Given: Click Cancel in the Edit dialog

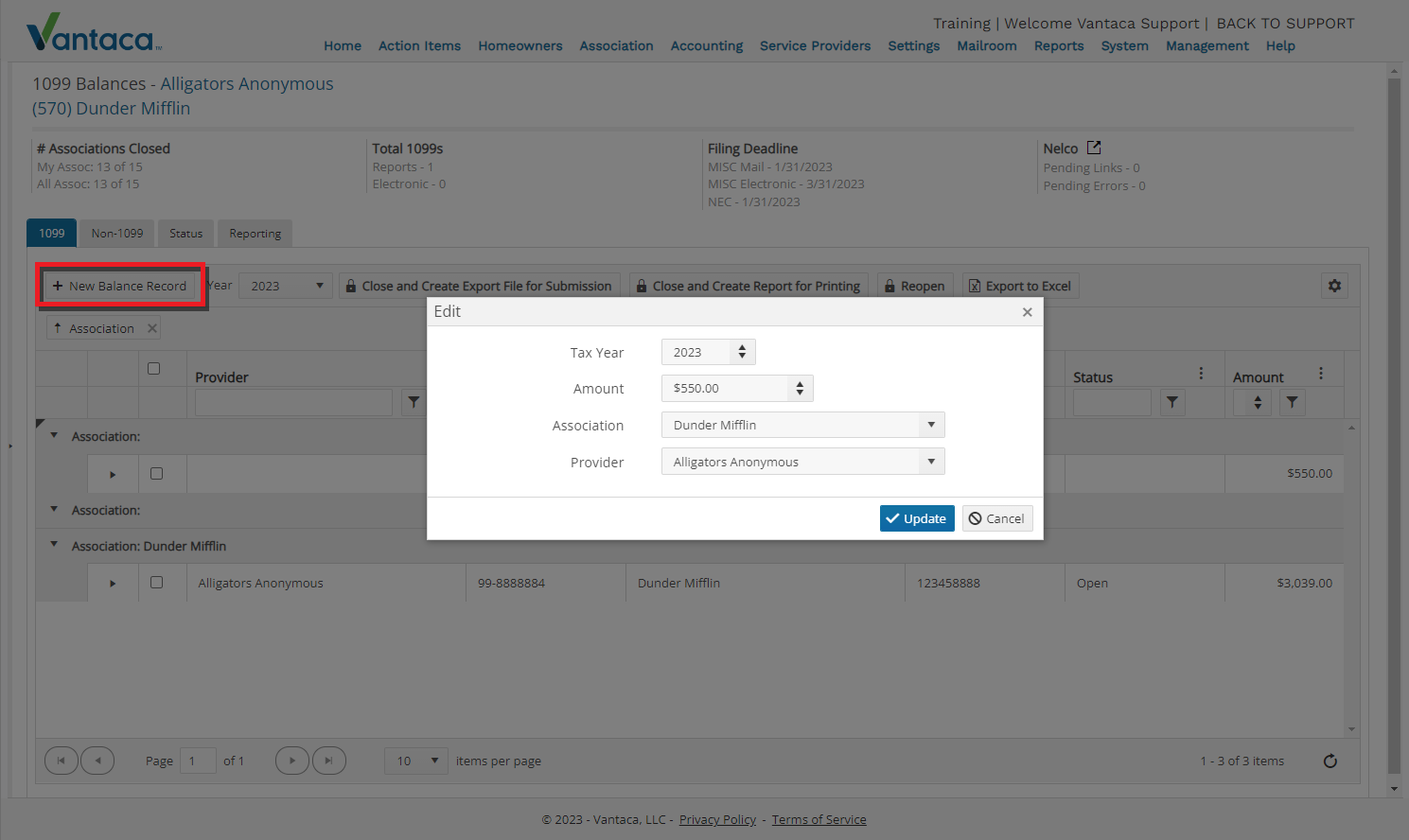Looking at the screenshot, I should click(997, 518).
